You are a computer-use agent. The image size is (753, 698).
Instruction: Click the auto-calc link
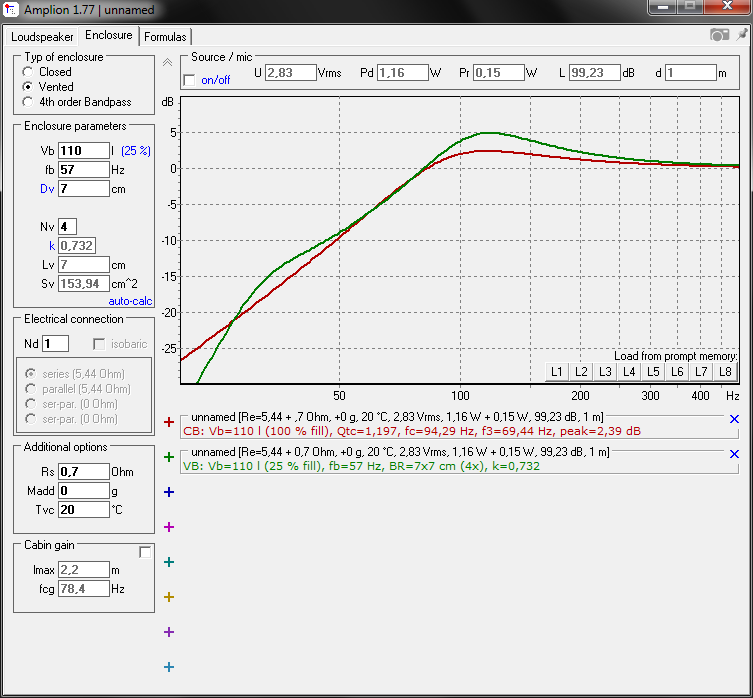coord(130,301)
